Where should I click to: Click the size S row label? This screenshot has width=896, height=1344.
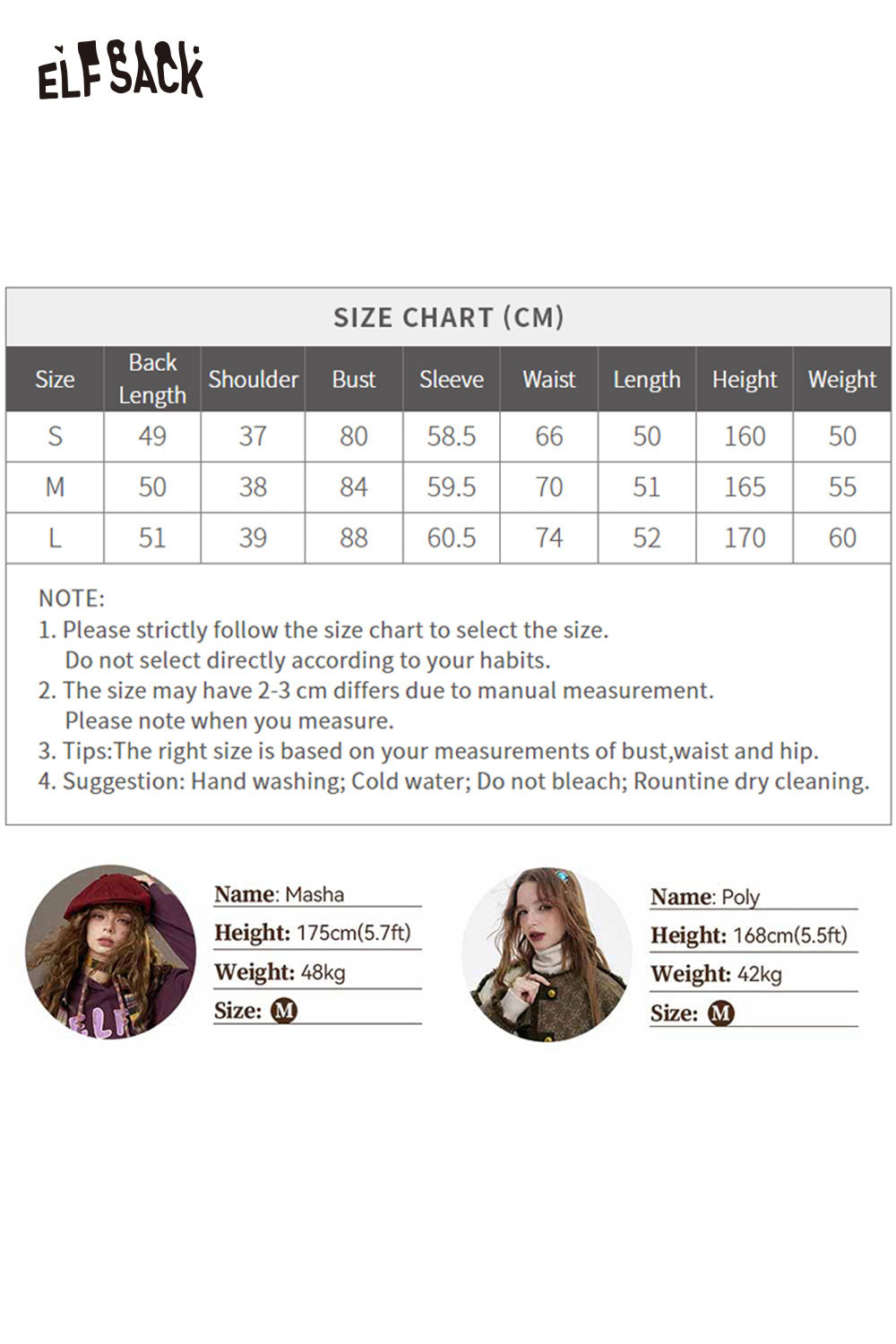pyautogui.click(x=55, y=436)
